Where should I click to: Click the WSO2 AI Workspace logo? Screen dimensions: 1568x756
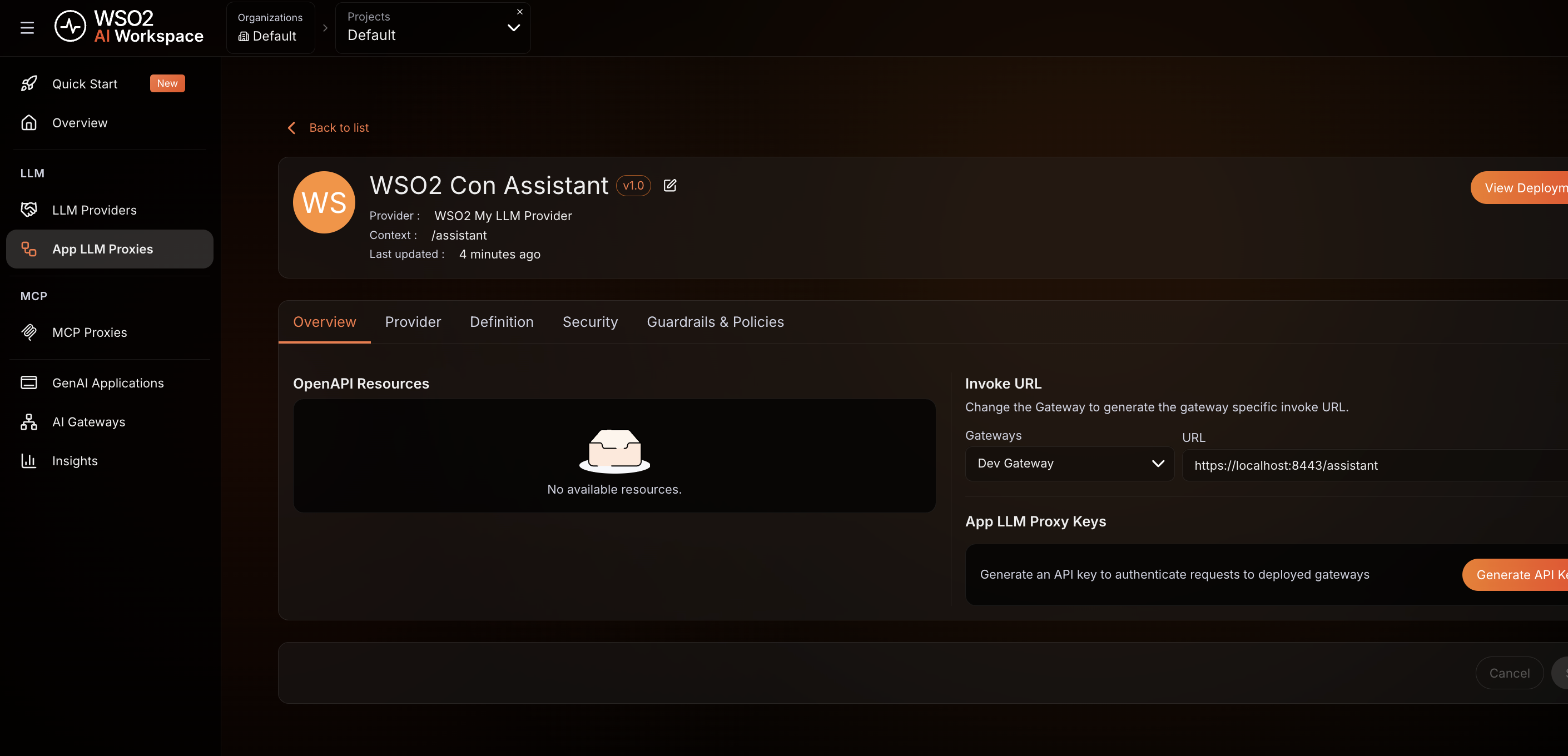129,27
